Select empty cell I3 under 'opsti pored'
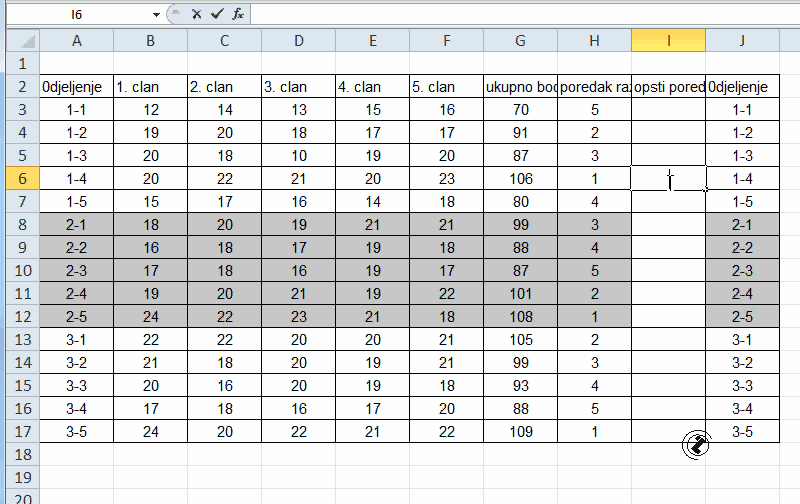This screenshot has width=800, height=504. pos(668,110)
